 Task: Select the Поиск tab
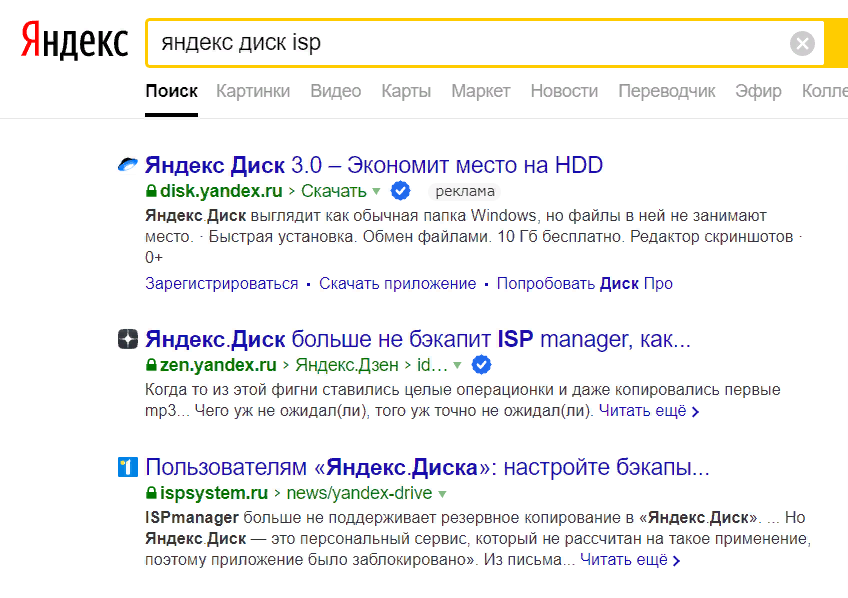[171, 91]
